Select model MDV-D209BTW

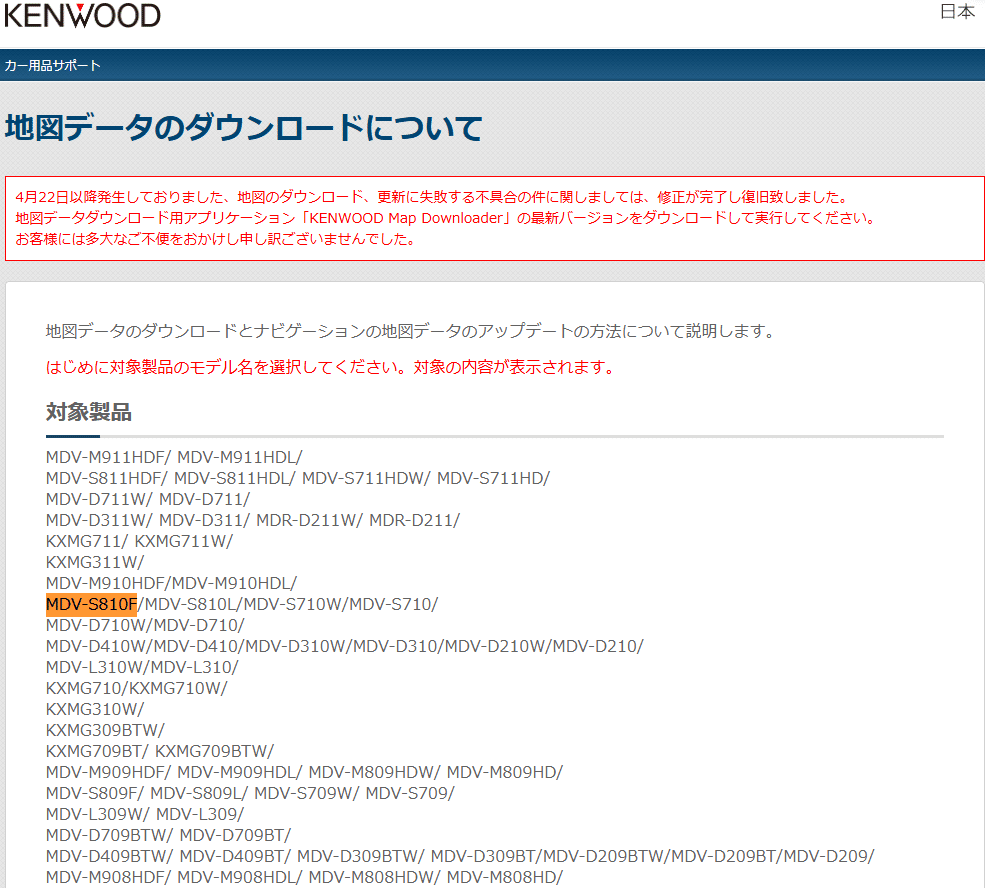(605, 856)
